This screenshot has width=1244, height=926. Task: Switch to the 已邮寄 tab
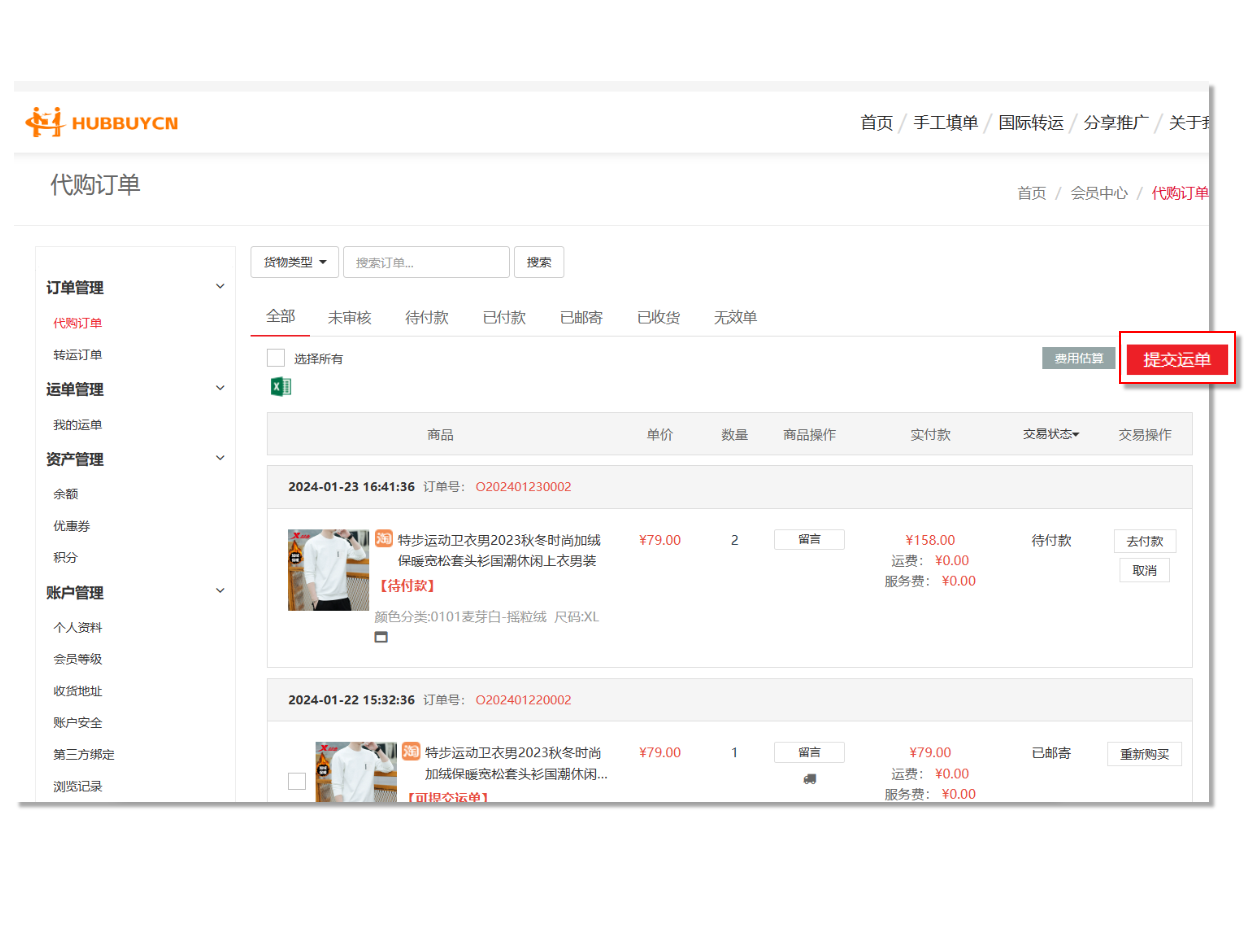click(581, 317)
